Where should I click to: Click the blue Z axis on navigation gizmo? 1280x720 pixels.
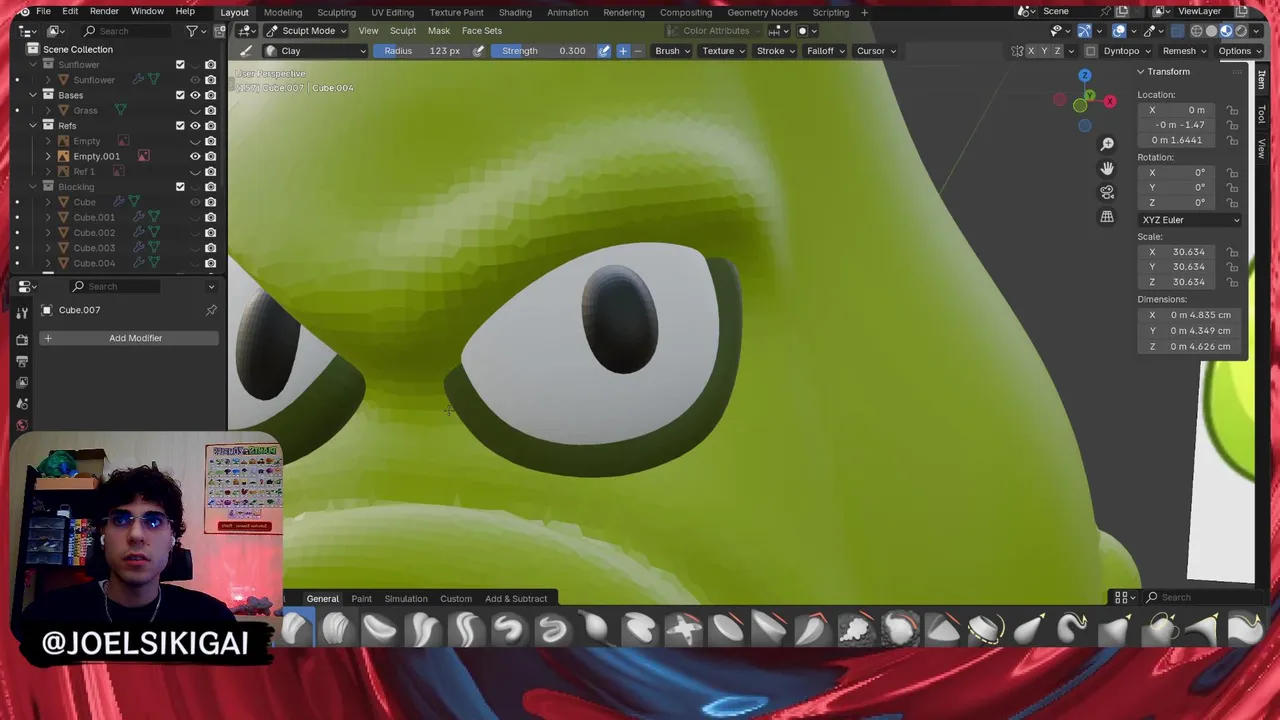point(1085,76)
